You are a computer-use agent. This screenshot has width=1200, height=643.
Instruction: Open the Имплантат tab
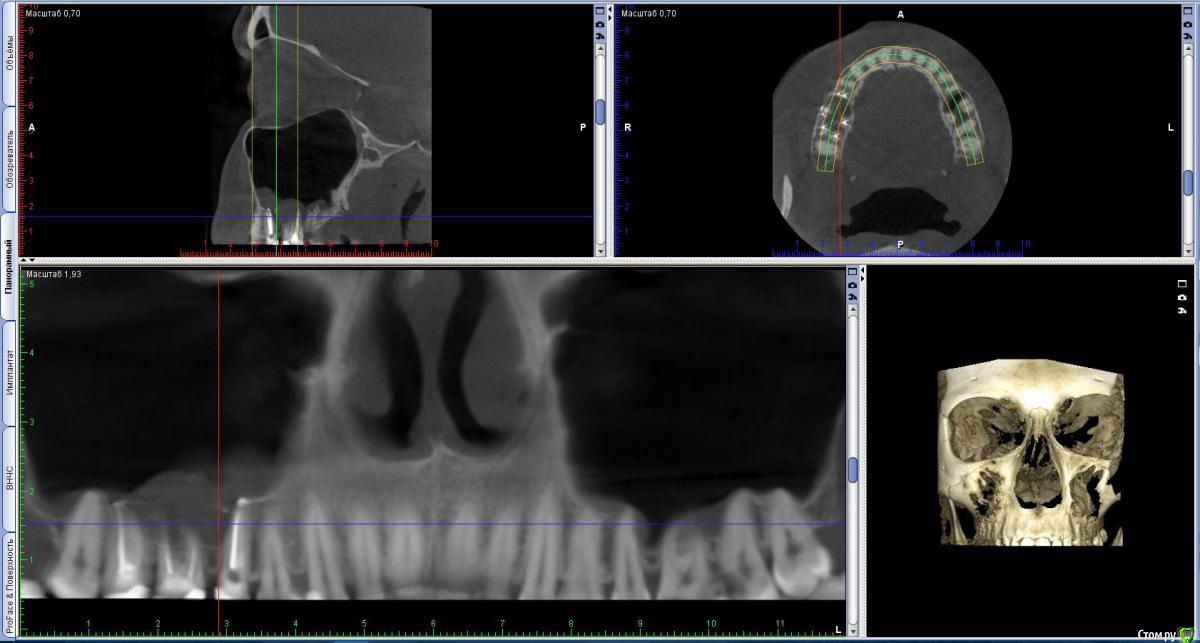[x=9, y=373]
